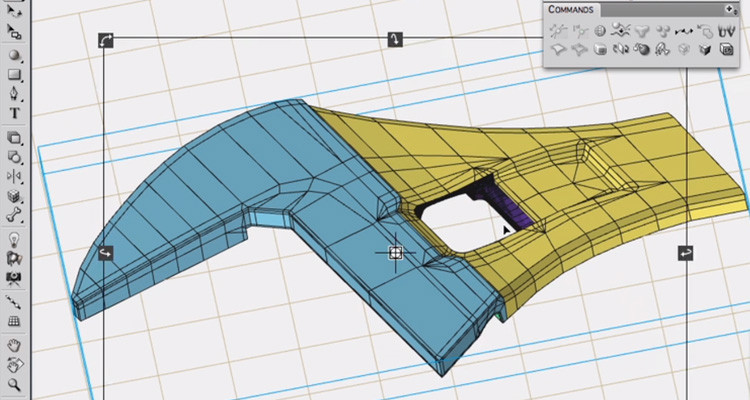Click the wireframe globe command icon

coord(600,32)
